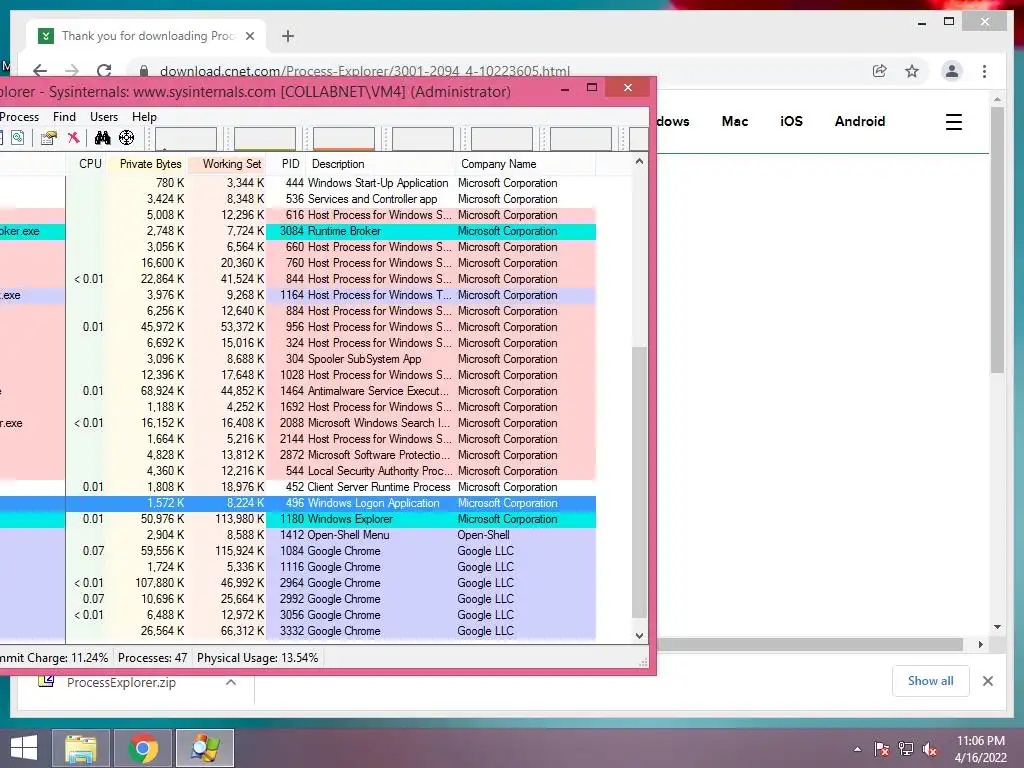Click the Process Explorer taskbar icon

click(204, 748)
